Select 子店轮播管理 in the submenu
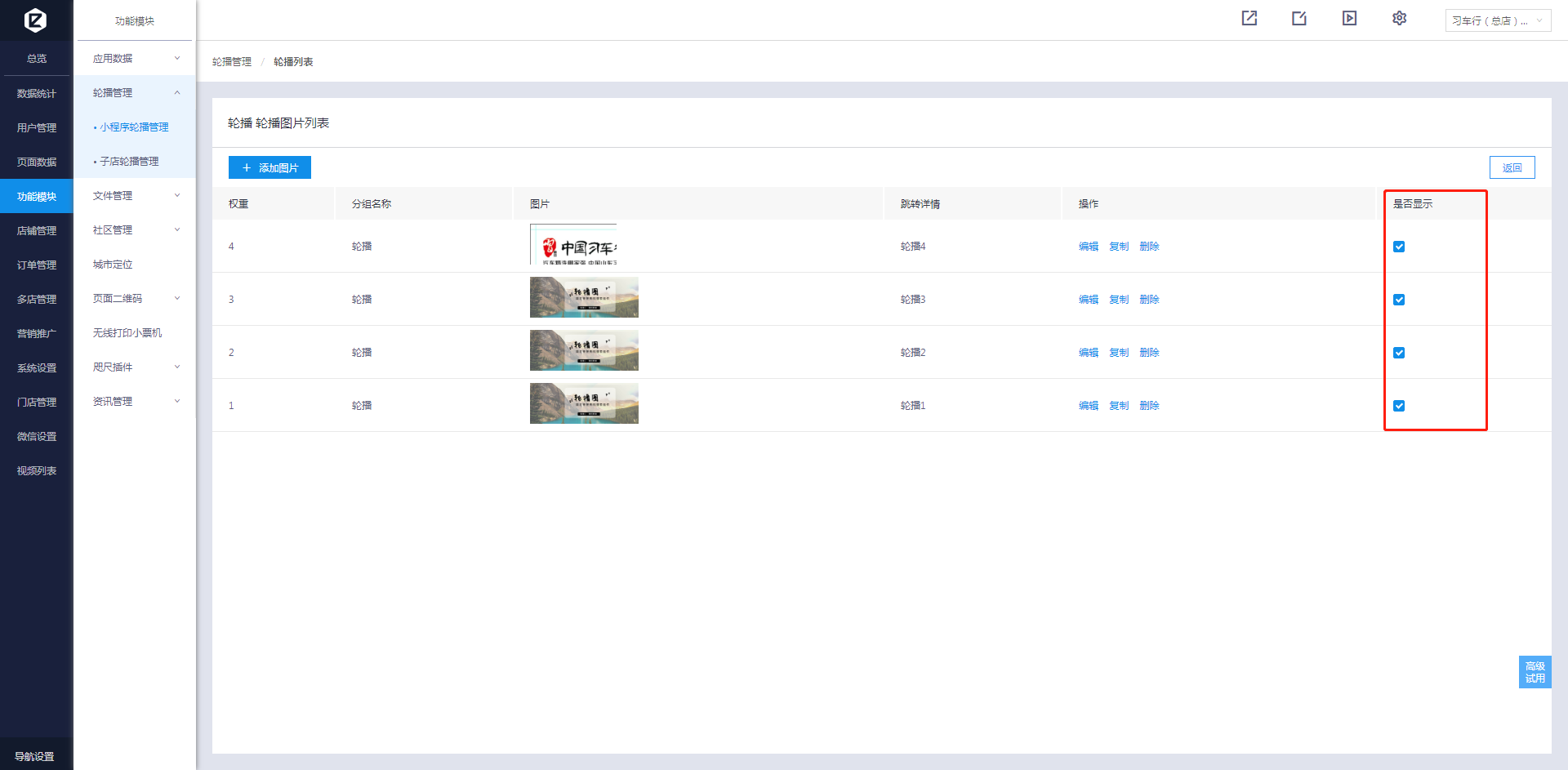Image resolution: width=1568 pixels, height=770 pixels. click(x=129, y=162)
